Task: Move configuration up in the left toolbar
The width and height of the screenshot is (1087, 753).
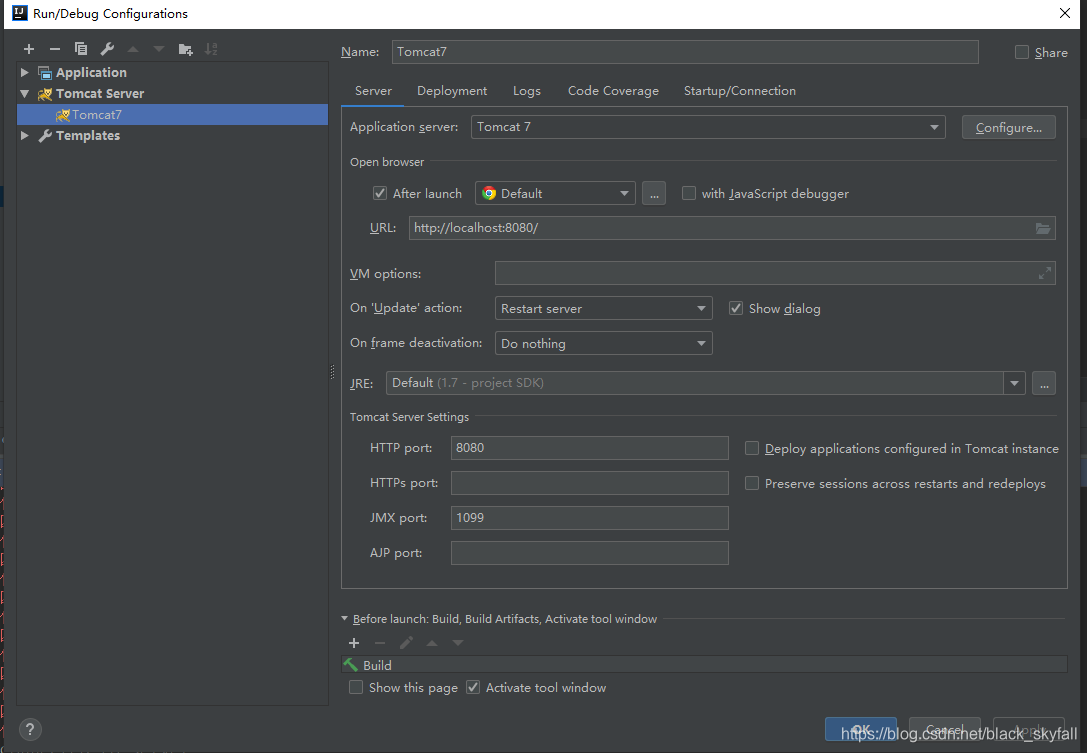Action: (133, 49)
